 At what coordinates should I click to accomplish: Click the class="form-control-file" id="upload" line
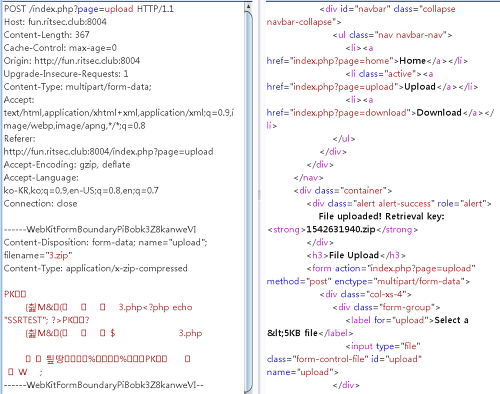(344, 360)
